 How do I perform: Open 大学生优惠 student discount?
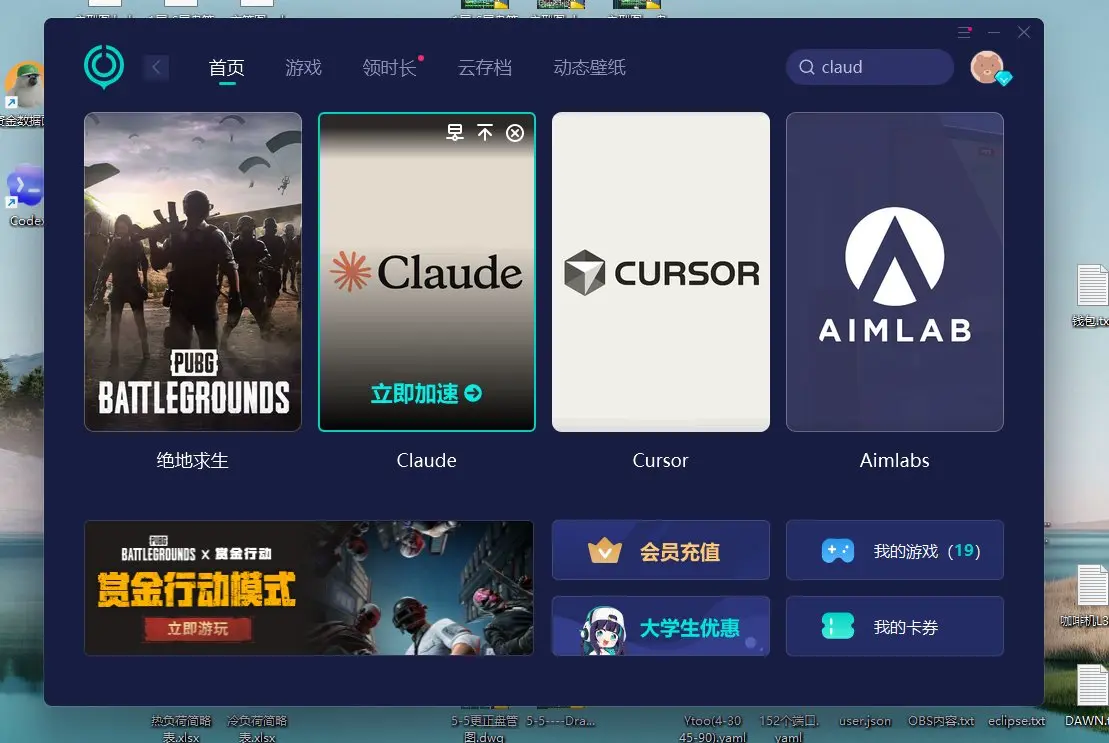click(x=661, y=626)
